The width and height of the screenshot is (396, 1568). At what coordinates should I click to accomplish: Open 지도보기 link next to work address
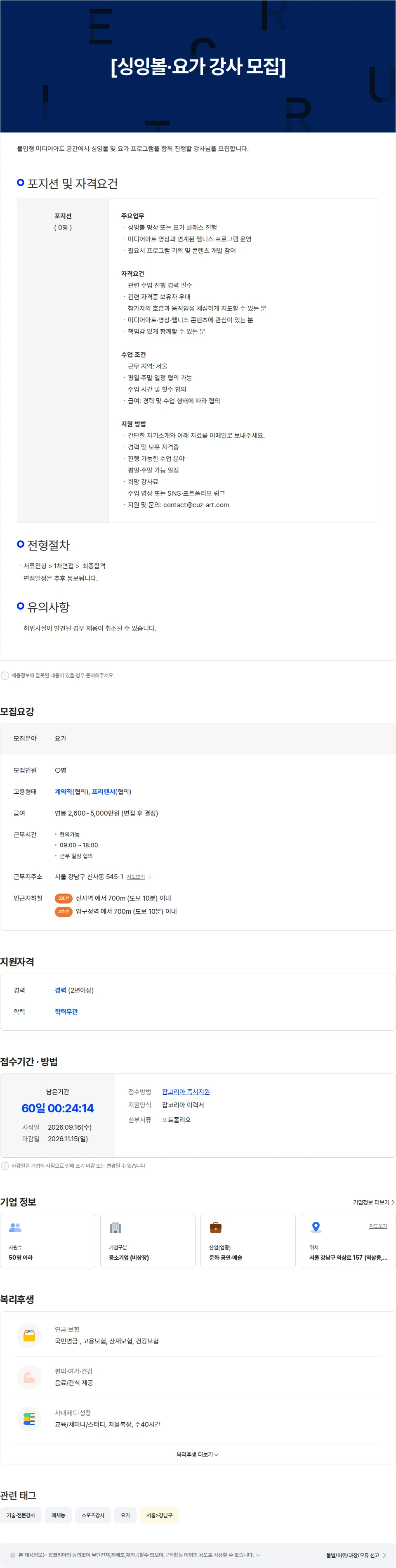(x=136, y=877)
